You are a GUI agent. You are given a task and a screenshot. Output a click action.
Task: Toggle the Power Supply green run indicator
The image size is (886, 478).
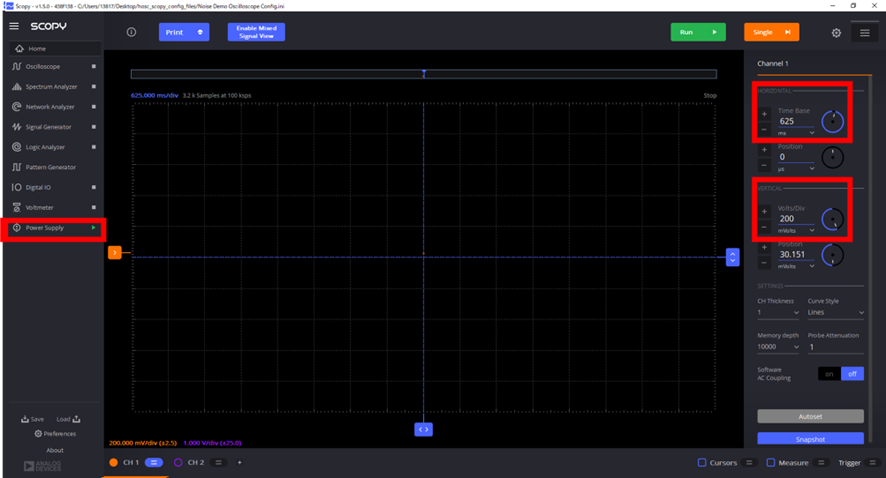[x=94, y=228]
